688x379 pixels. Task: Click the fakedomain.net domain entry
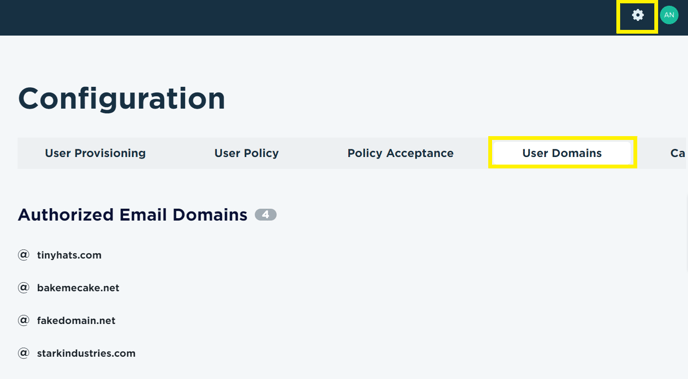[x=76, y=321]
